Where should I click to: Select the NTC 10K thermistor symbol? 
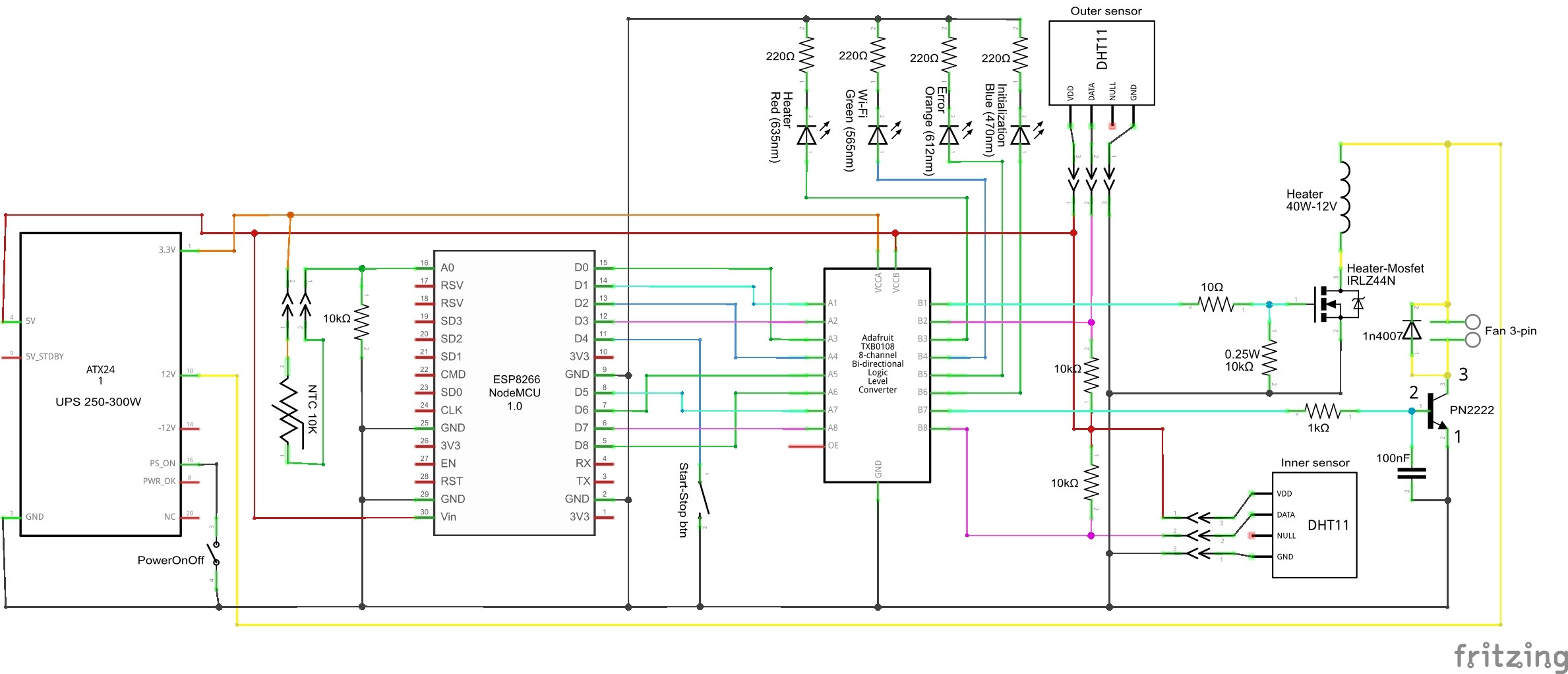pos(289,412)
